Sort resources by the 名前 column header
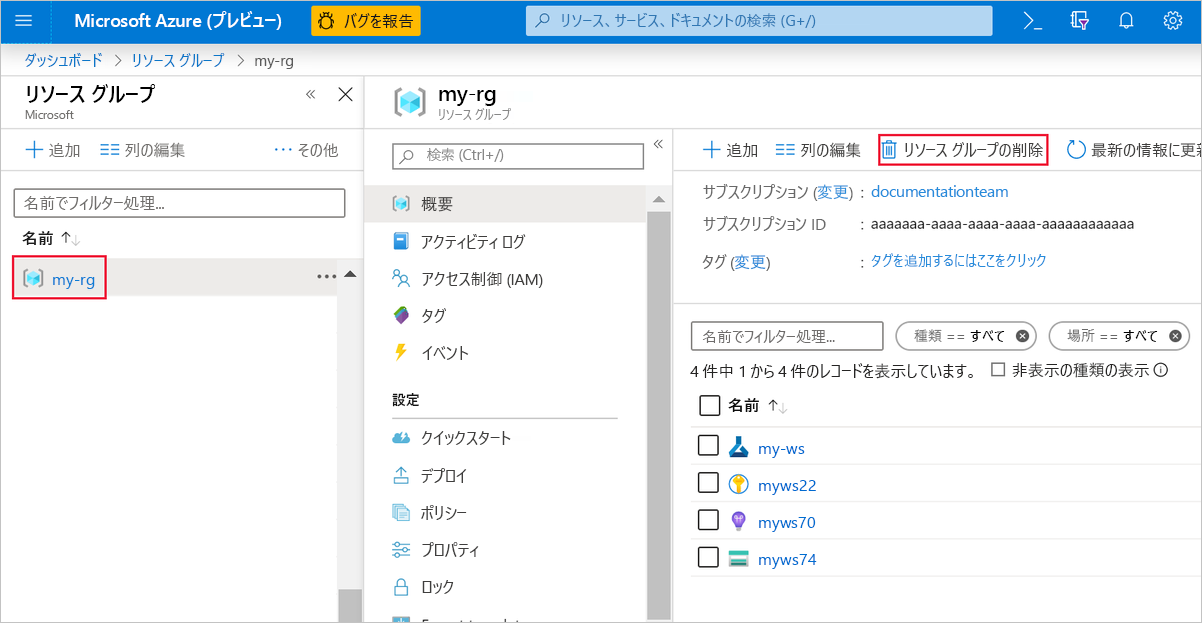The width and height of the screenshot is (1202, 623). pos(757,405)
